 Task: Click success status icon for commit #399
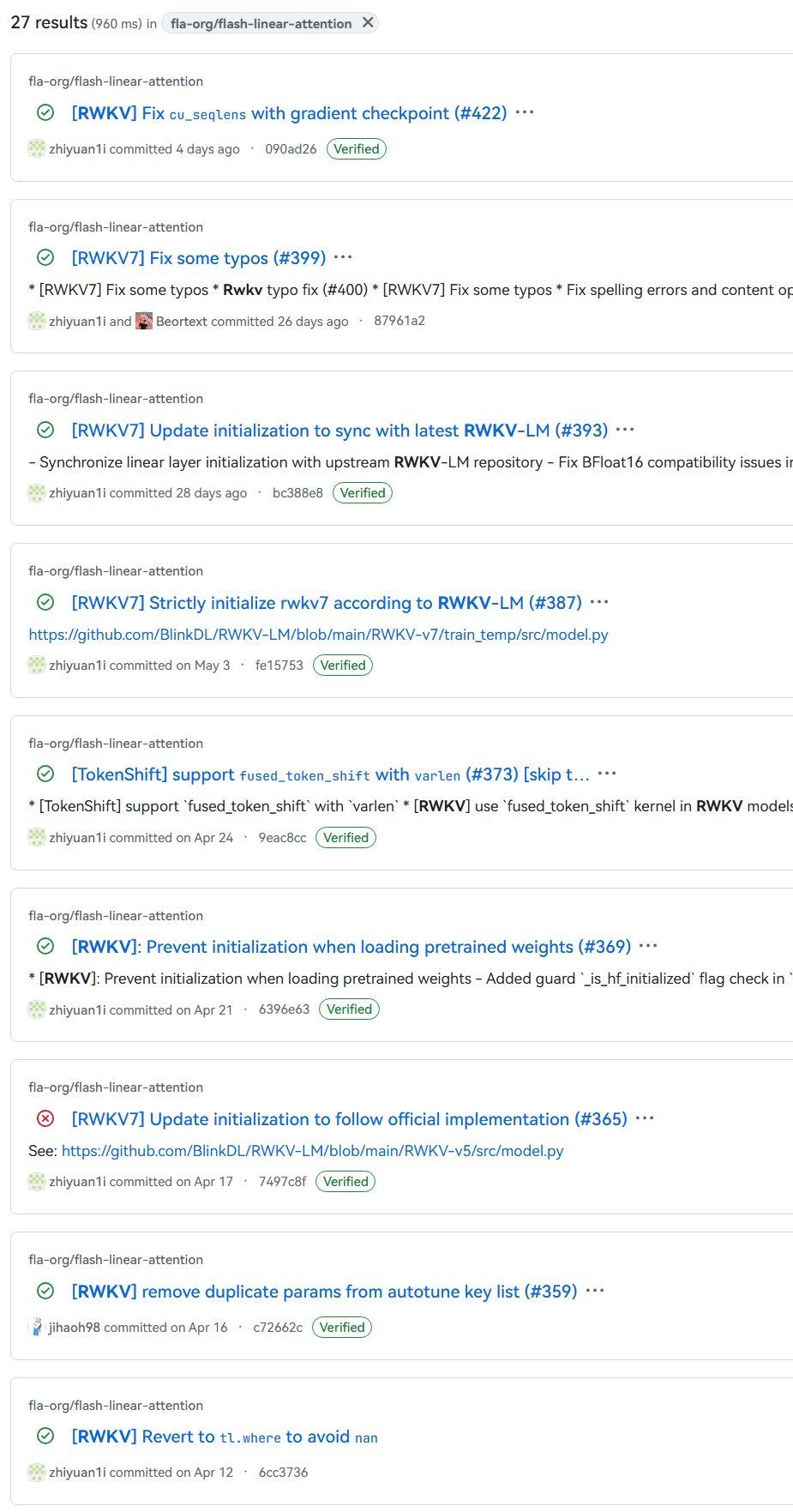tap(45, 258)
